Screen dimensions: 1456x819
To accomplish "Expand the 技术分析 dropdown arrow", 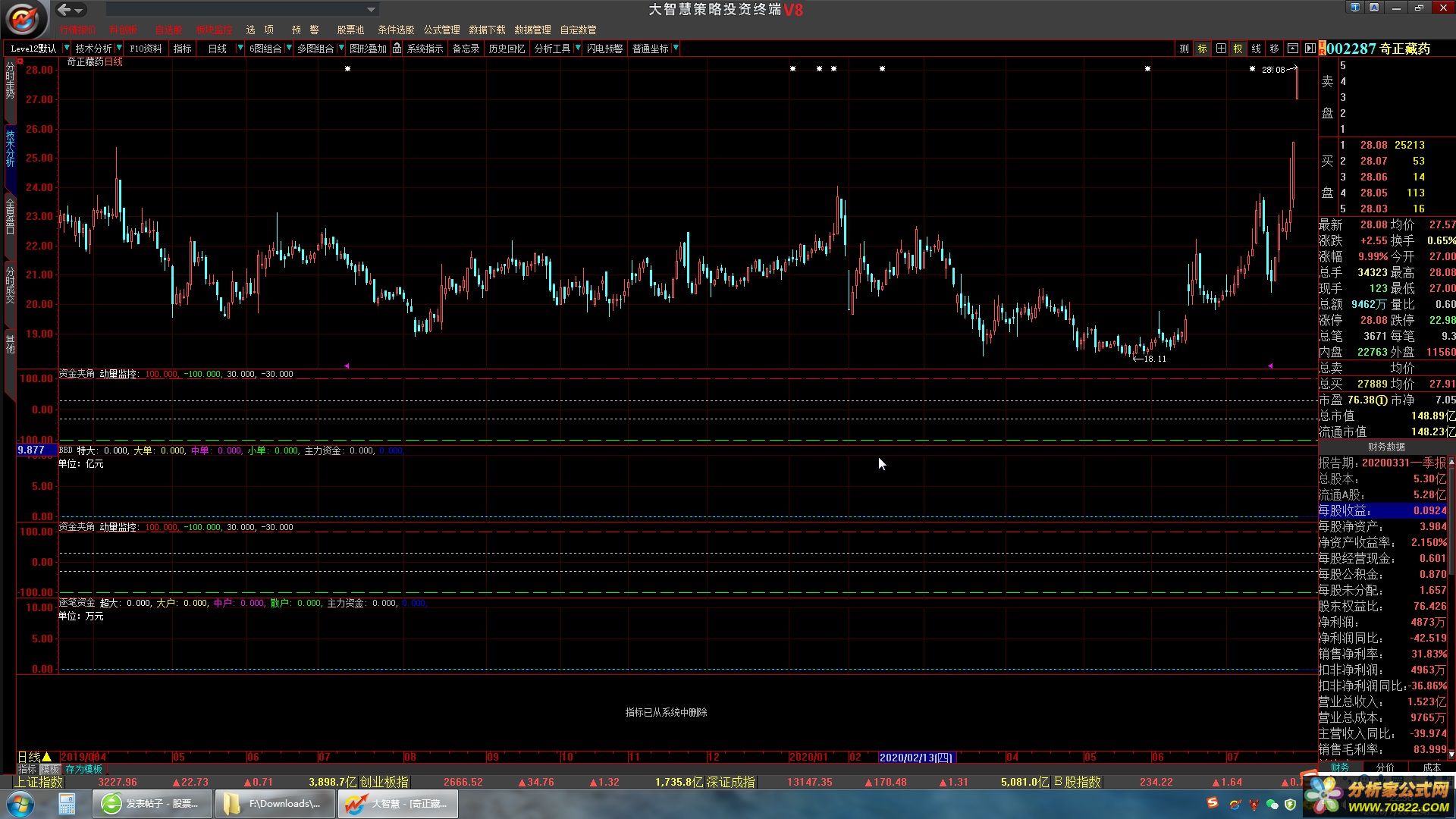I will click(x=119, y=49).
